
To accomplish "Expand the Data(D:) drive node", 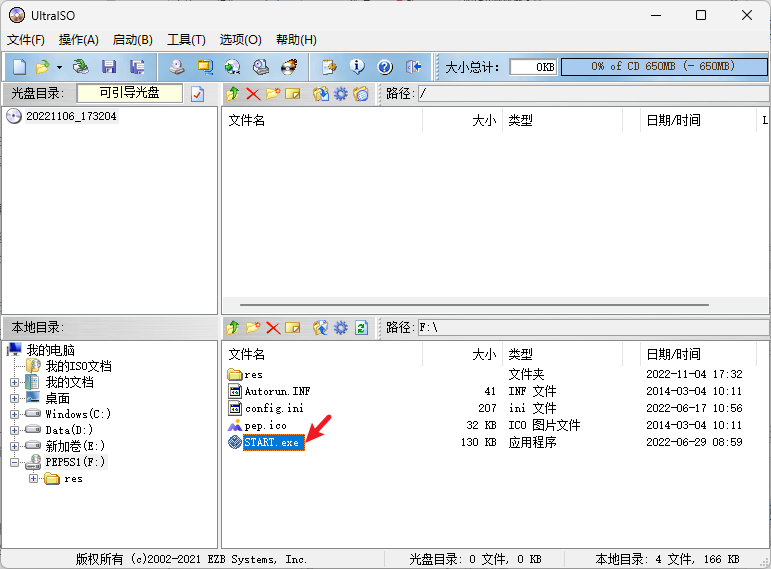I will point(14,430).
